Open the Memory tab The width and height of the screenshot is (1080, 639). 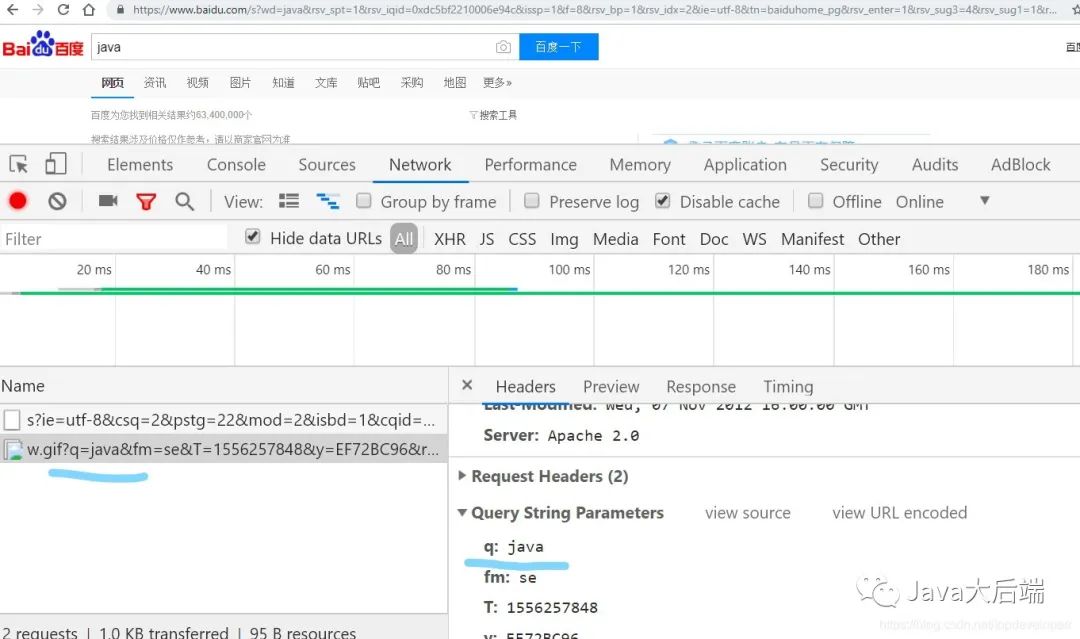(x=640, y=165)
